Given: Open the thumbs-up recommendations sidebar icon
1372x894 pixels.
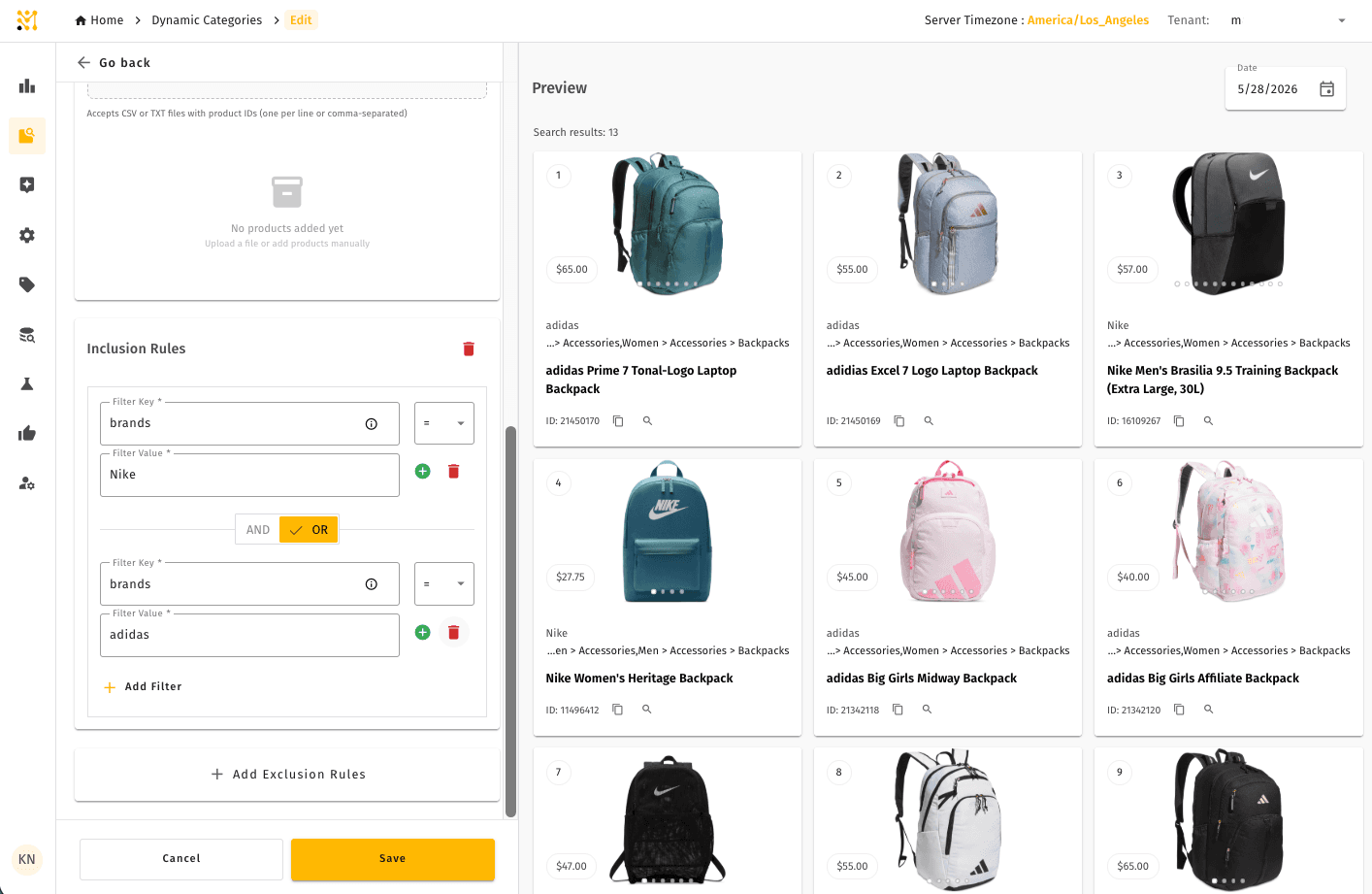Looking at the screenshot, I should point(27,433).
